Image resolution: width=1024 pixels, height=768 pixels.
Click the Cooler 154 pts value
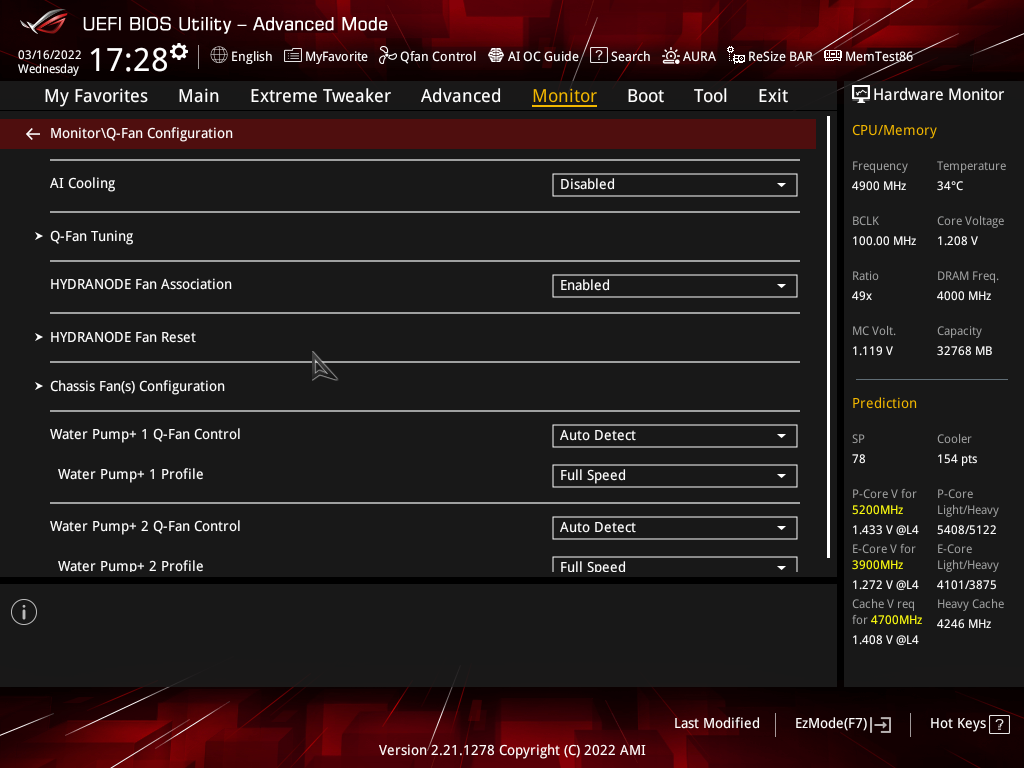[957, 459]
